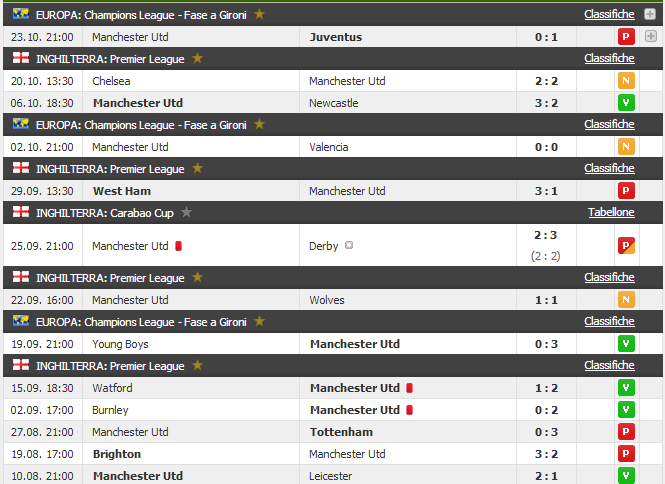The image size is (665, 484).
Task: Click red card icon in Watford match row
Action: coord(409,388)
